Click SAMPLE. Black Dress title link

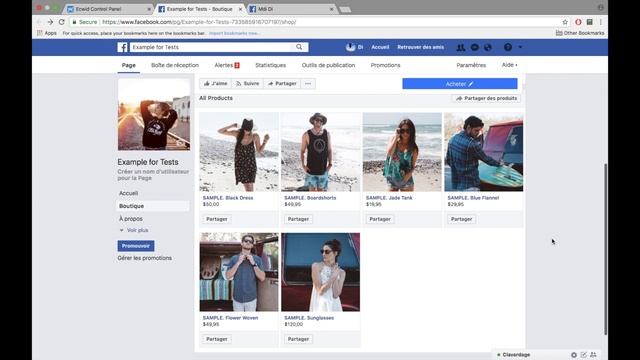(x=228, y=198)
